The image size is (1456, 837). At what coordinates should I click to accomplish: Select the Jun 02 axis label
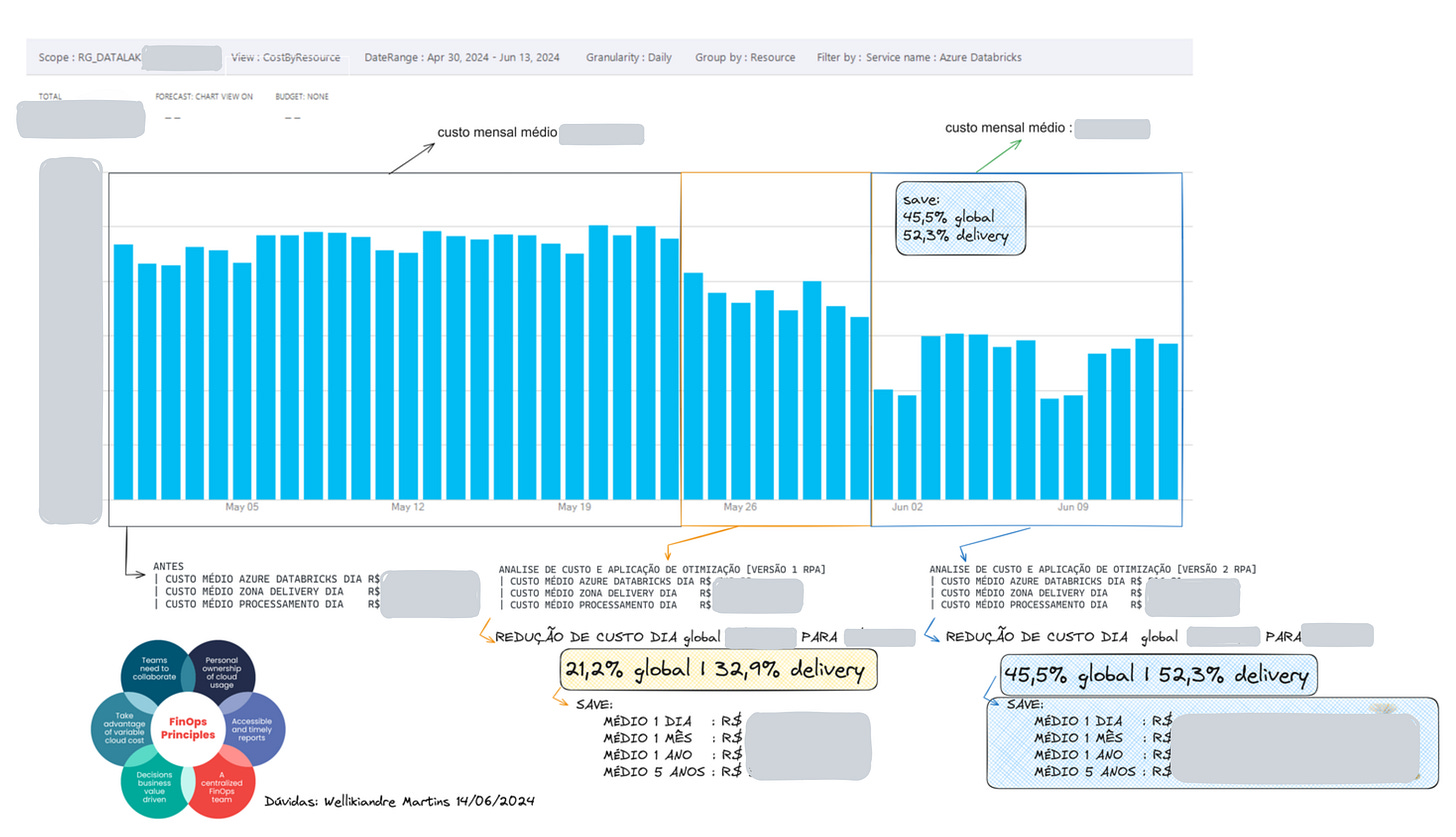[907, 508]
